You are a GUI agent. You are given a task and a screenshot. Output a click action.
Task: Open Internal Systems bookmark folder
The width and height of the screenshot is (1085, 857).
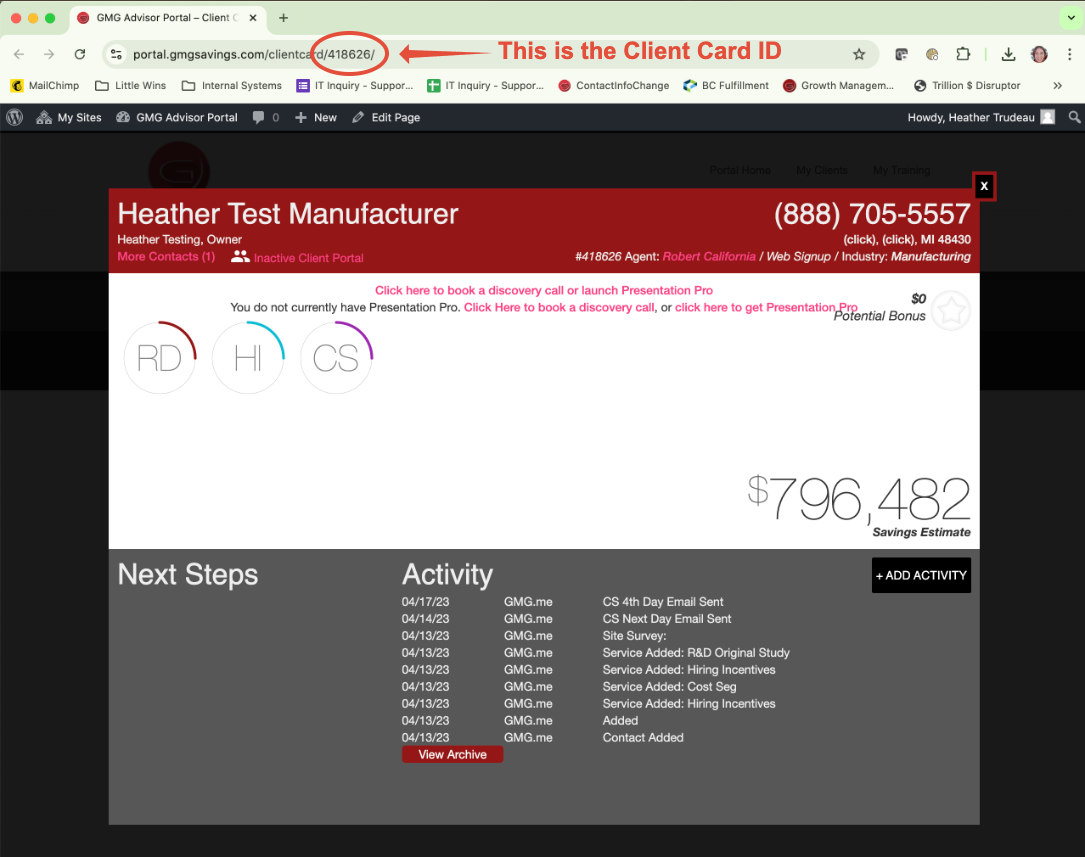coord(232,86)
